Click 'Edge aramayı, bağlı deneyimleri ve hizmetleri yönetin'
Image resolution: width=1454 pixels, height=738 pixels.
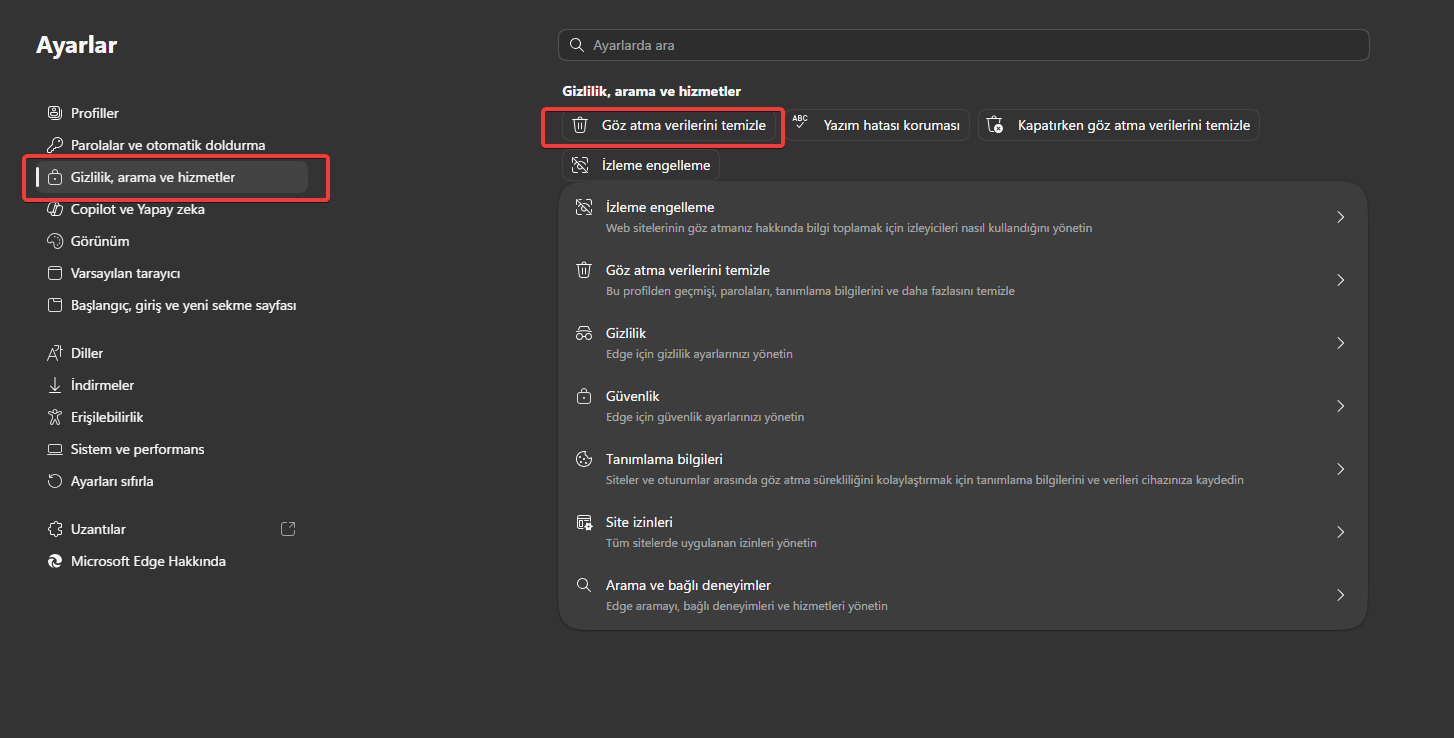(x=747, y=606)
